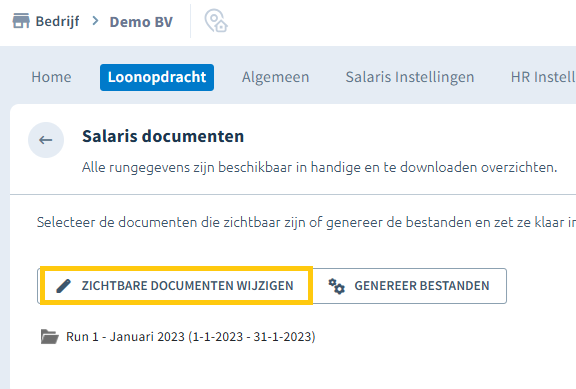Go back using the left arrow button
The height and width of the screenshot is (389, 576).
pos(46,140)
